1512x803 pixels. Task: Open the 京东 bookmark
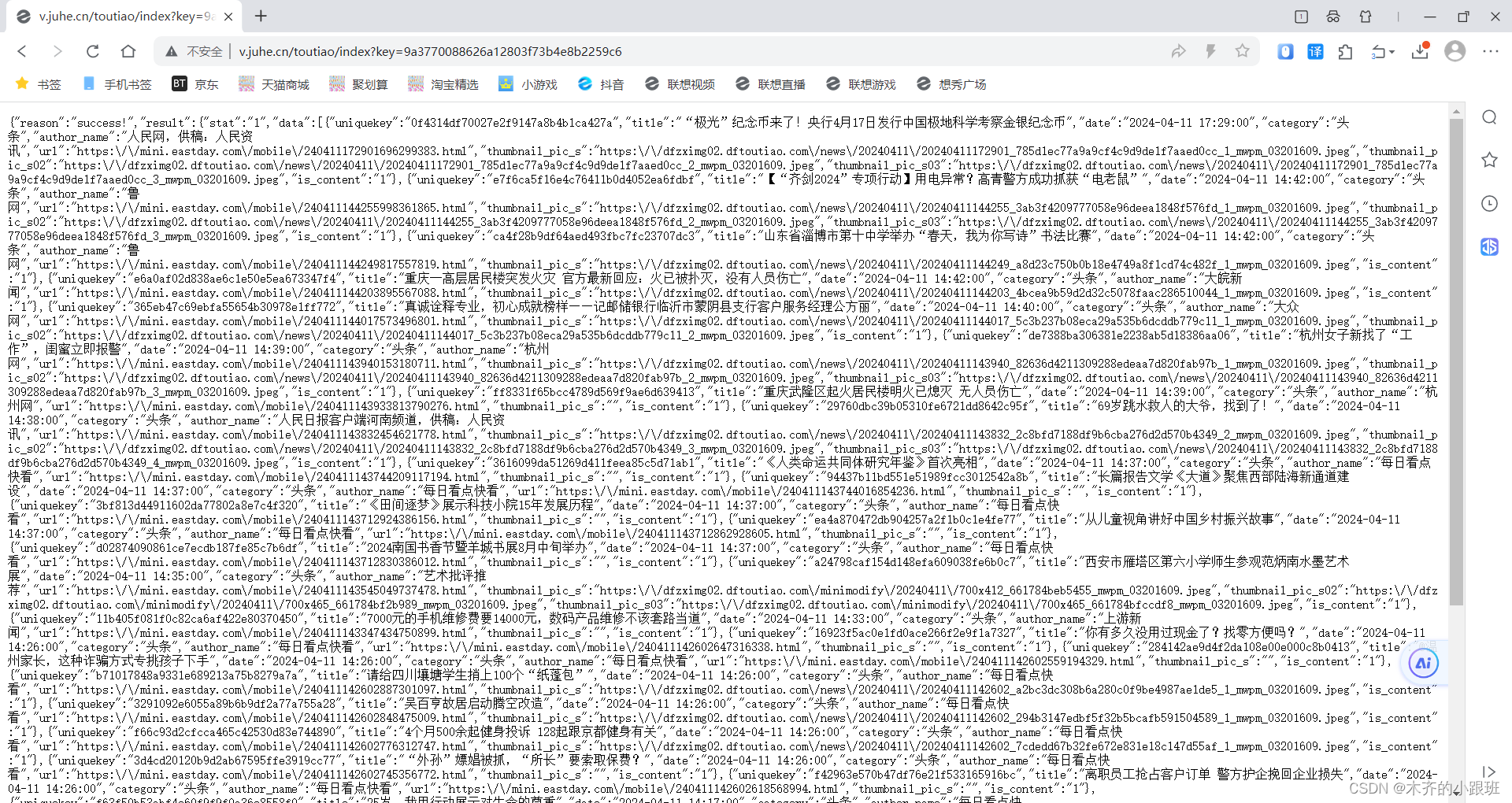[195, 83]
